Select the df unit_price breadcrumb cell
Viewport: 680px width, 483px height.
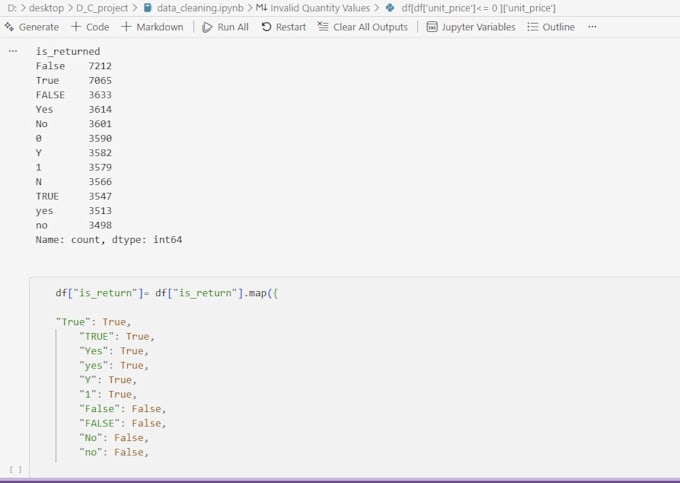point(478,8)
